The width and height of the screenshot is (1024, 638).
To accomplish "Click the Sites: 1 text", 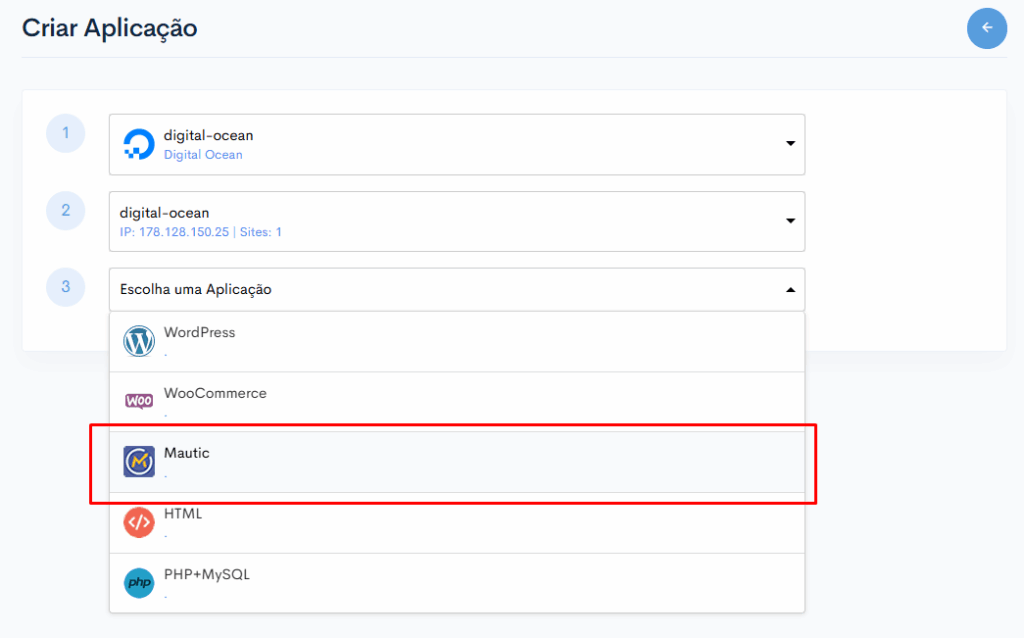I will (x=261, y=232).
